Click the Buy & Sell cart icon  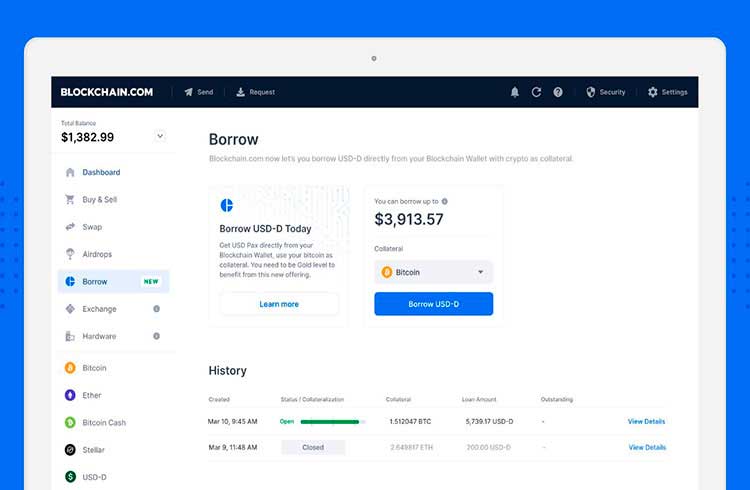(x=70, y=200)
